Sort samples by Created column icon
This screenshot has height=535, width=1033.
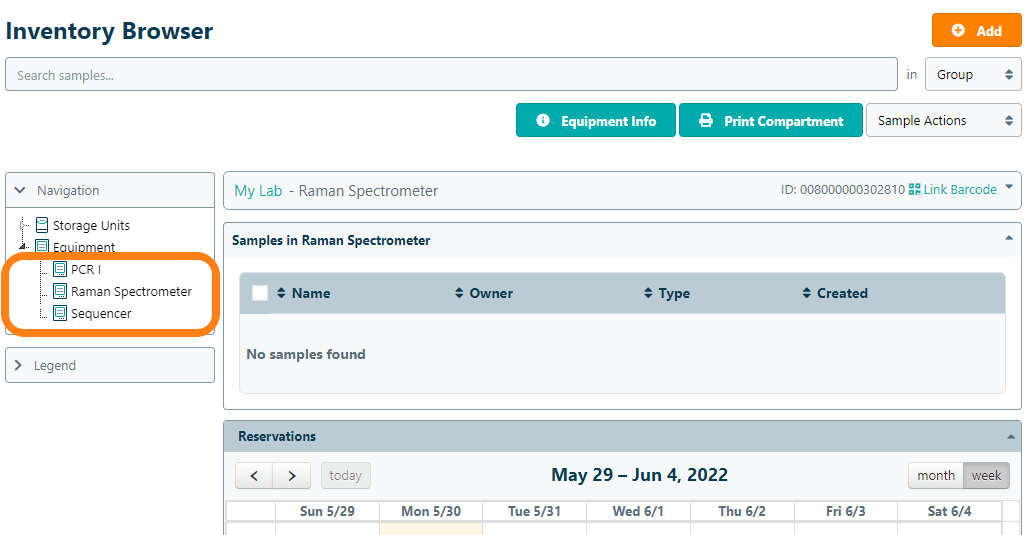(x=807, y=293)
